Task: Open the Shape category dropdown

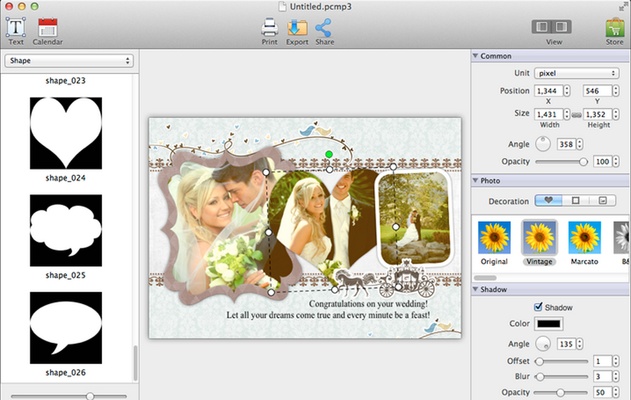Action: pyautogui.click(x=69, y=61)
